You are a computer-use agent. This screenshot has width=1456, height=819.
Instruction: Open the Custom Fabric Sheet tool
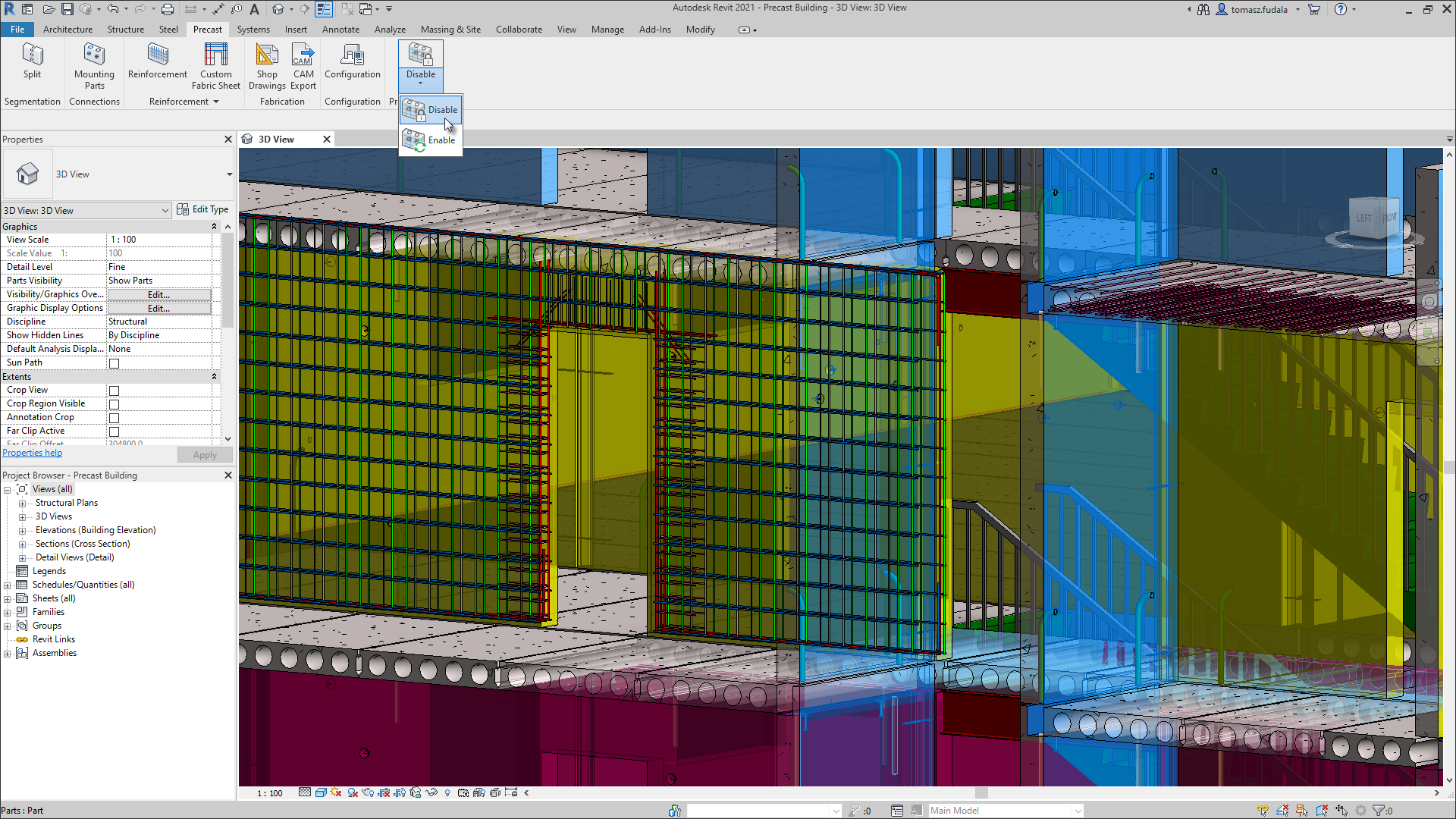216,67
